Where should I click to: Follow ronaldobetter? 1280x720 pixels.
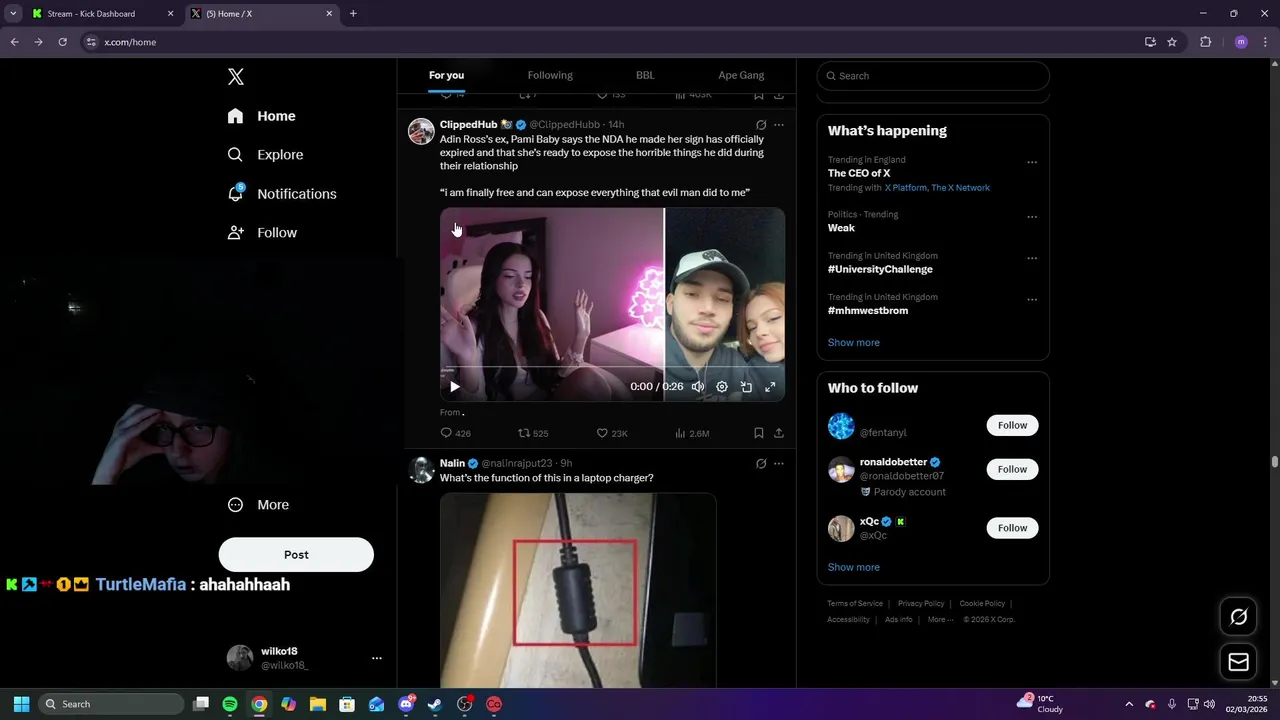point(1012,469)
